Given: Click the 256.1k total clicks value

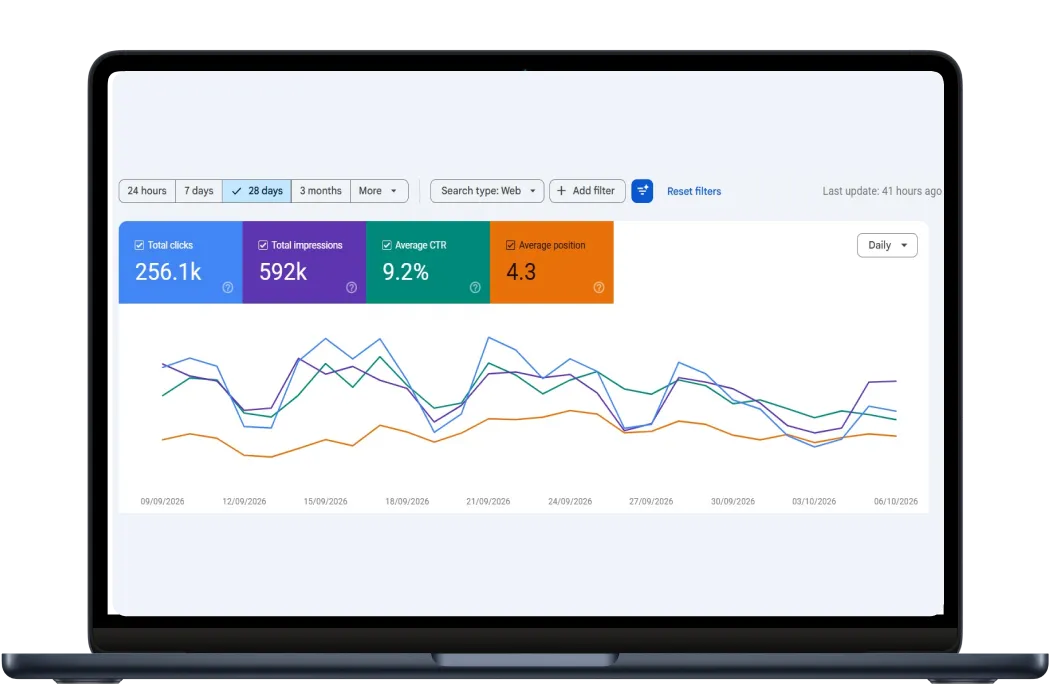Looking at the screenshot, I should [168, 272].
